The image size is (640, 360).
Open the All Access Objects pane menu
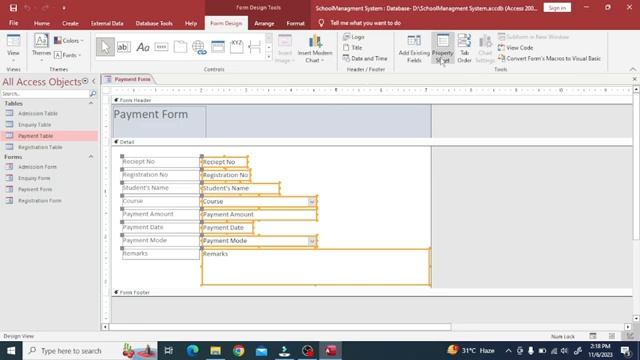coord(85,81)
